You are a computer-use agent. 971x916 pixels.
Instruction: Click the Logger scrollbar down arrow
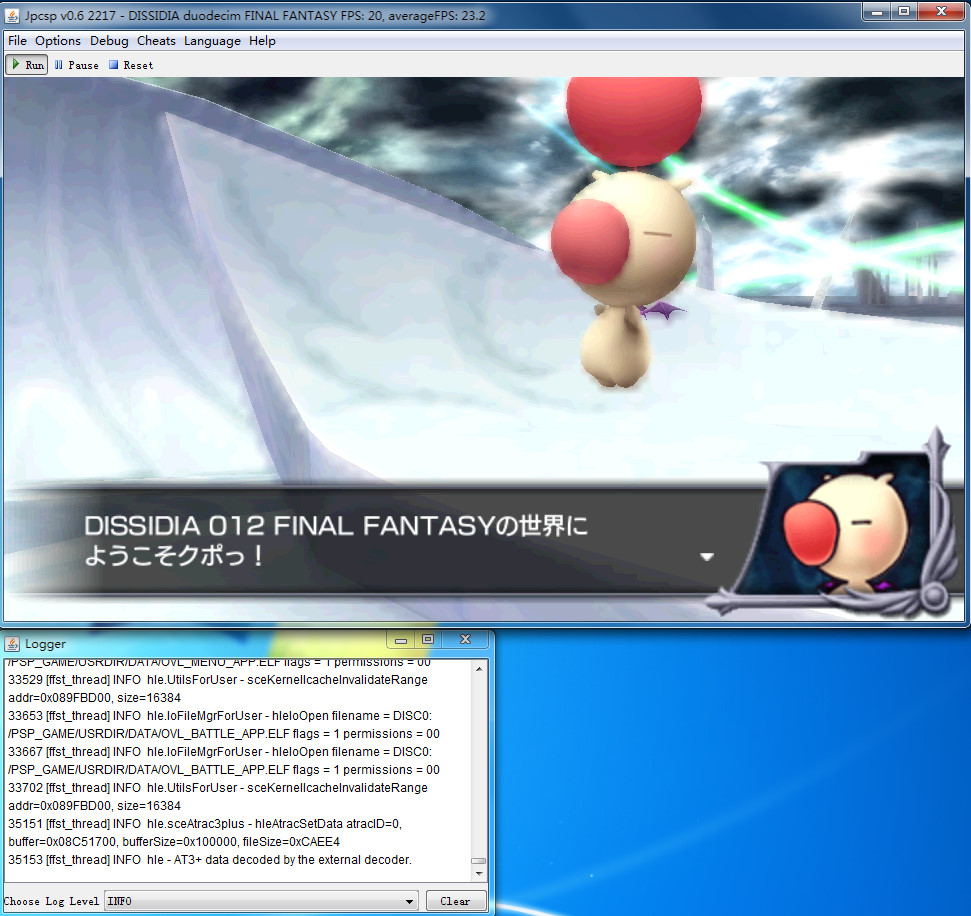tap(479, 874)
